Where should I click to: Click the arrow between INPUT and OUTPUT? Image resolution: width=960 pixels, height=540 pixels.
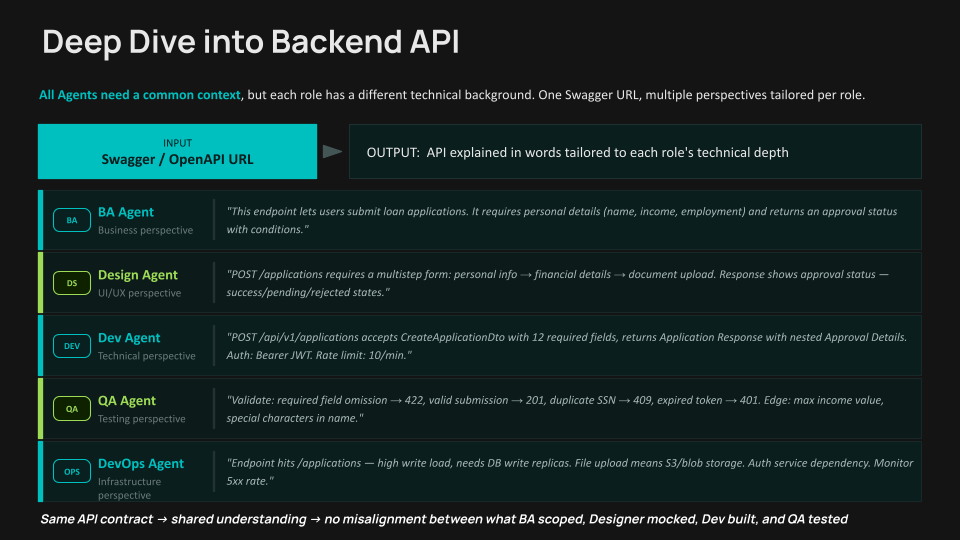332,152
